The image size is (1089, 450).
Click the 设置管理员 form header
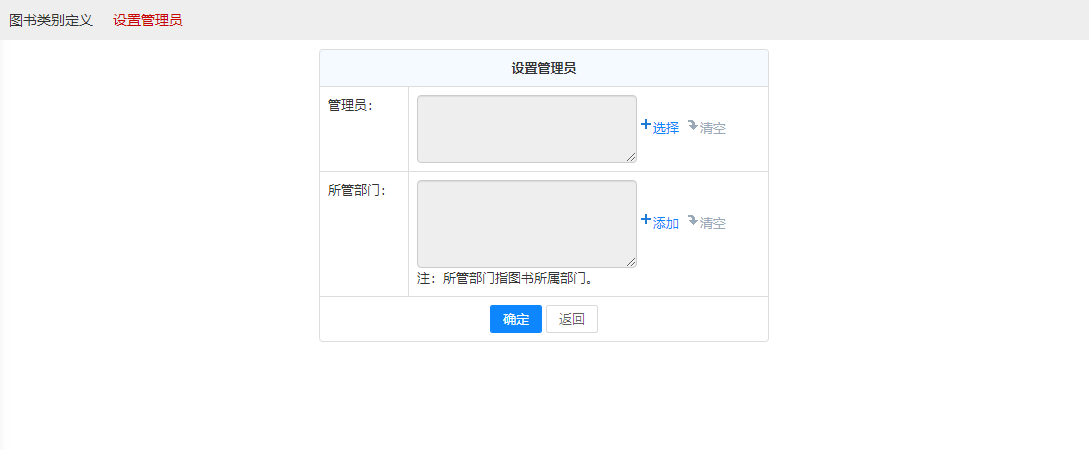[x=543, y=68]
